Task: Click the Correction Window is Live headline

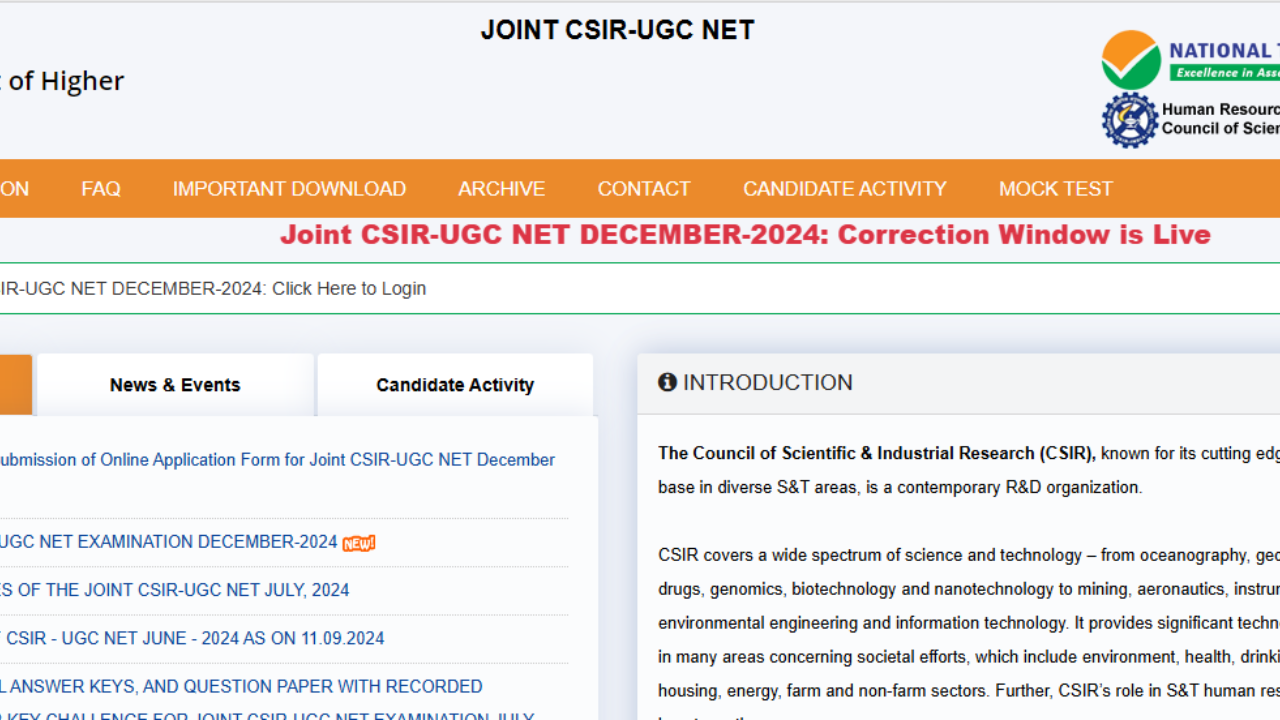Action: pyautogui.click(x=745, y=234)
